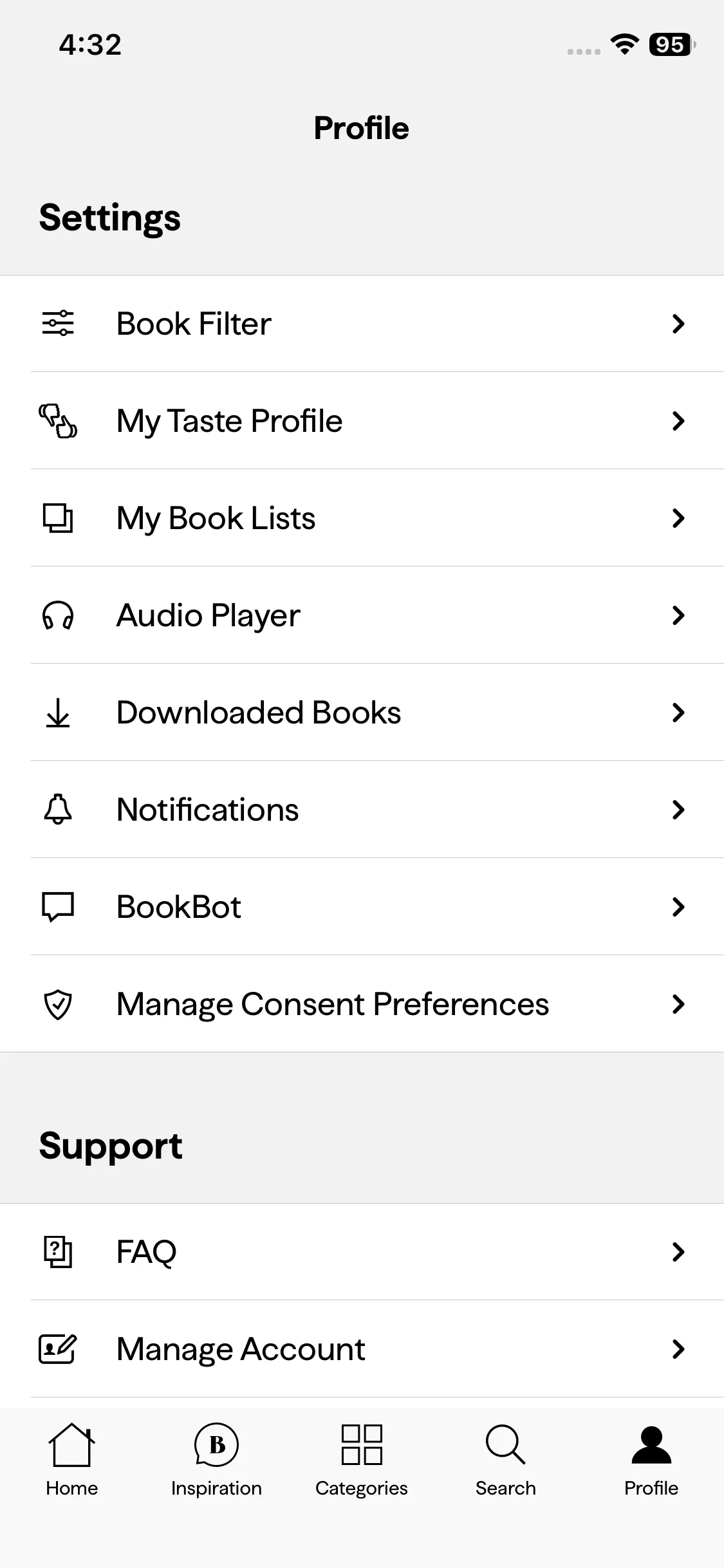724x1568 pixels.
Task: Tap the FAQ question mark icon
Action: pyautogui.click(x=58, y=1252)
